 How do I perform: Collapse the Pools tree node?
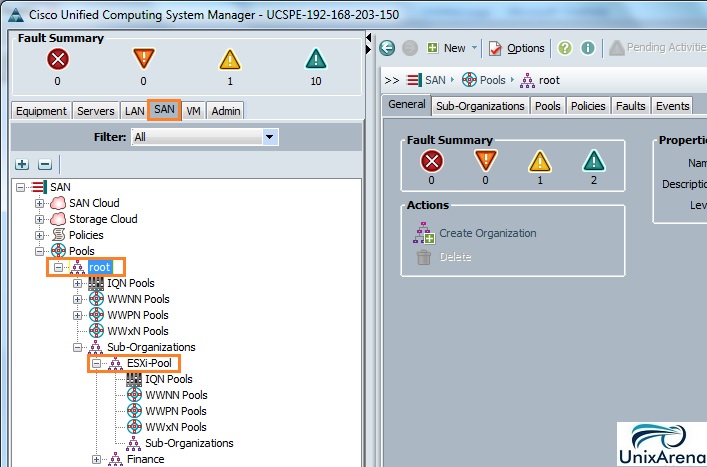(40, 251)
